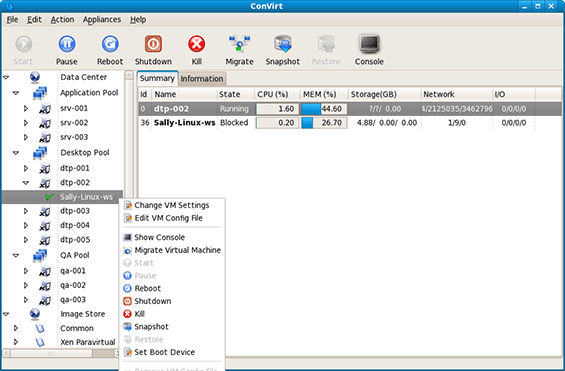Viewport: 565px width, 371px height.
Task: Click the Kill toolbar icon
Action: (196, 44)
